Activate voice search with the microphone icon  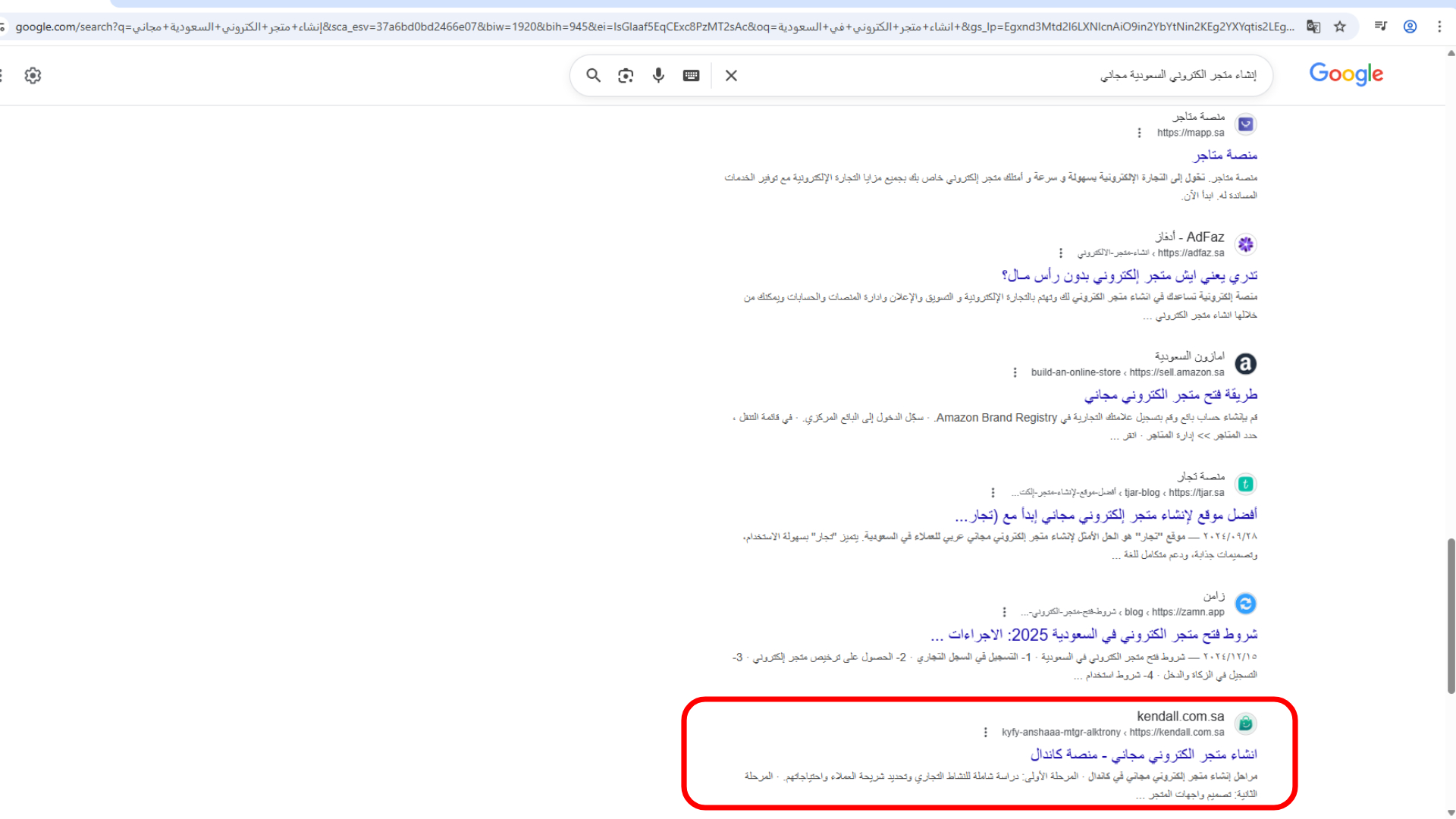pos(657,75)
